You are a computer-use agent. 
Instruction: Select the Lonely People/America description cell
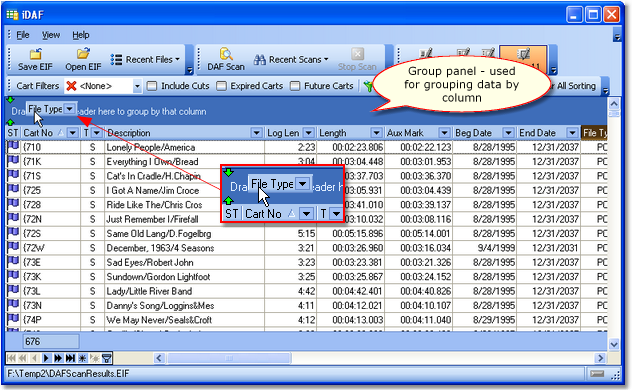185,147
